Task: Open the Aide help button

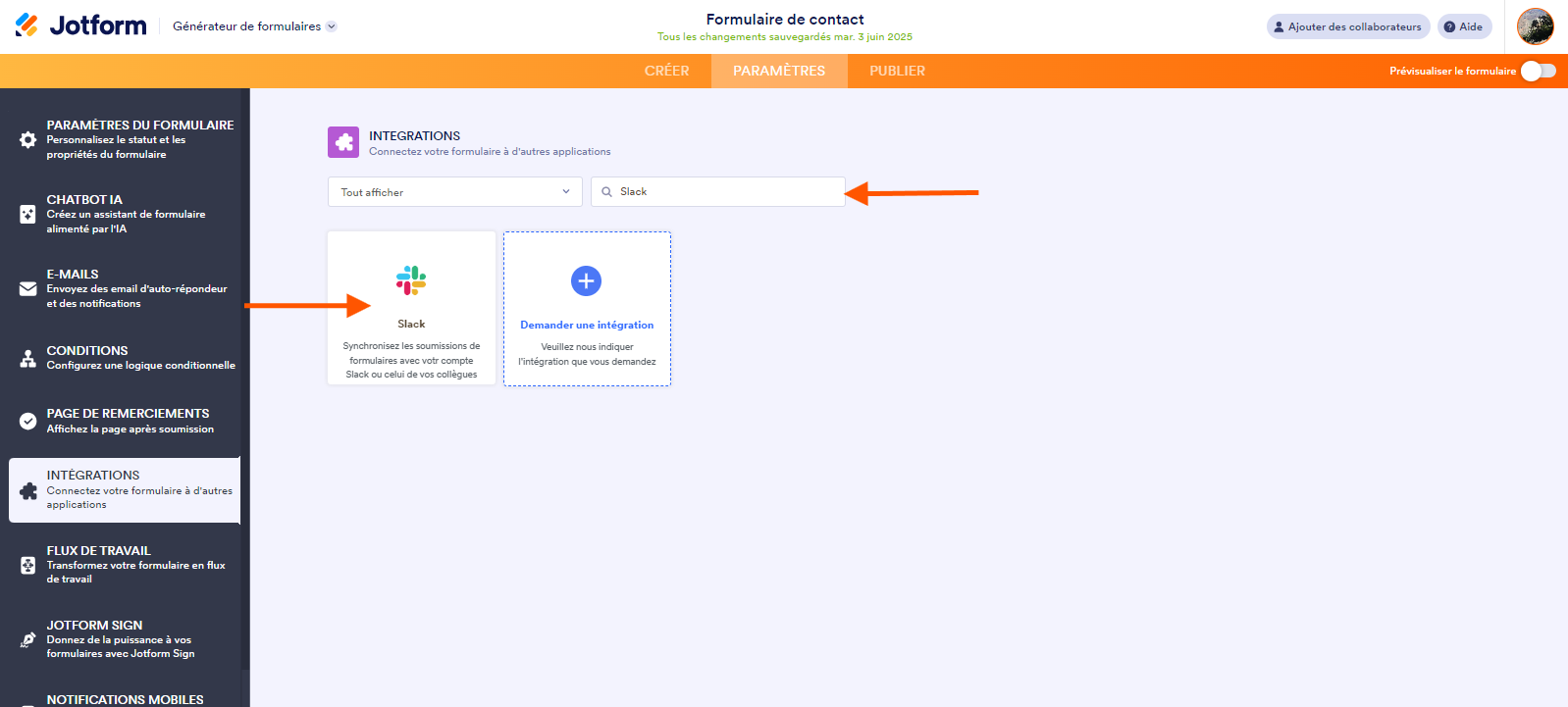Action: point(1464,26)
